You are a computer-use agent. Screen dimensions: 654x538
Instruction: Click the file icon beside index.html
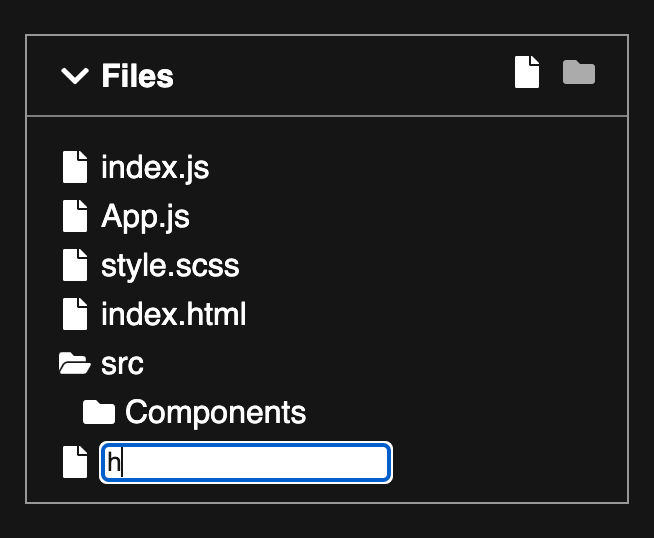click(75, 314)
